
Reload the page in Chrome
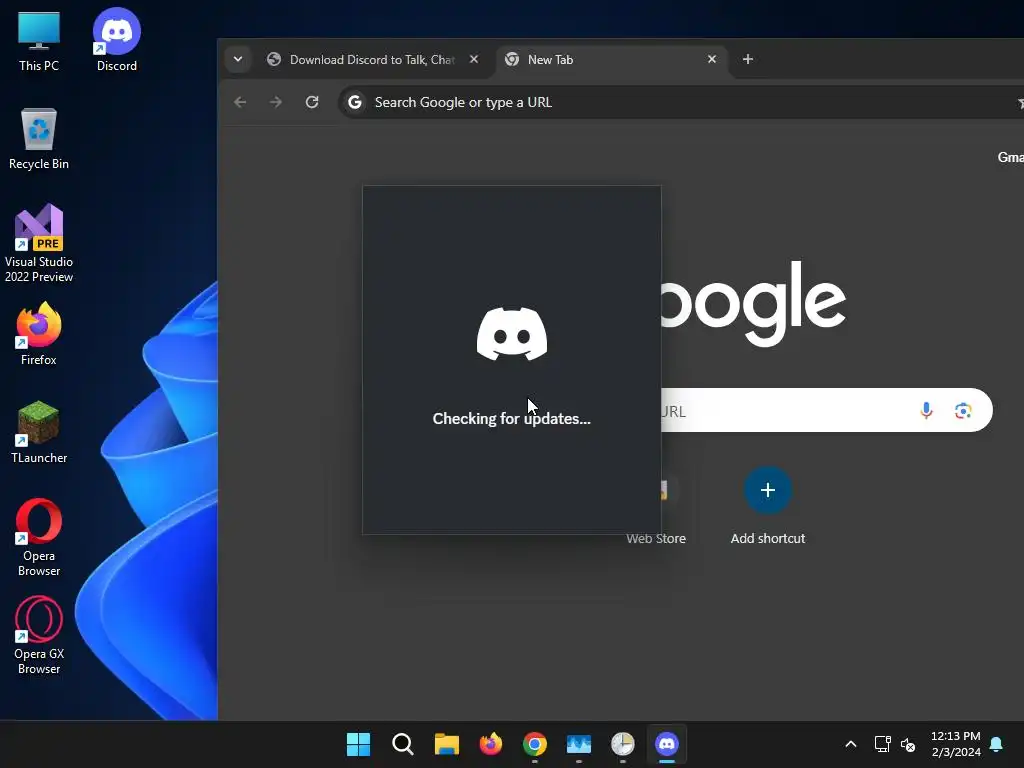(x=312, y=102)
